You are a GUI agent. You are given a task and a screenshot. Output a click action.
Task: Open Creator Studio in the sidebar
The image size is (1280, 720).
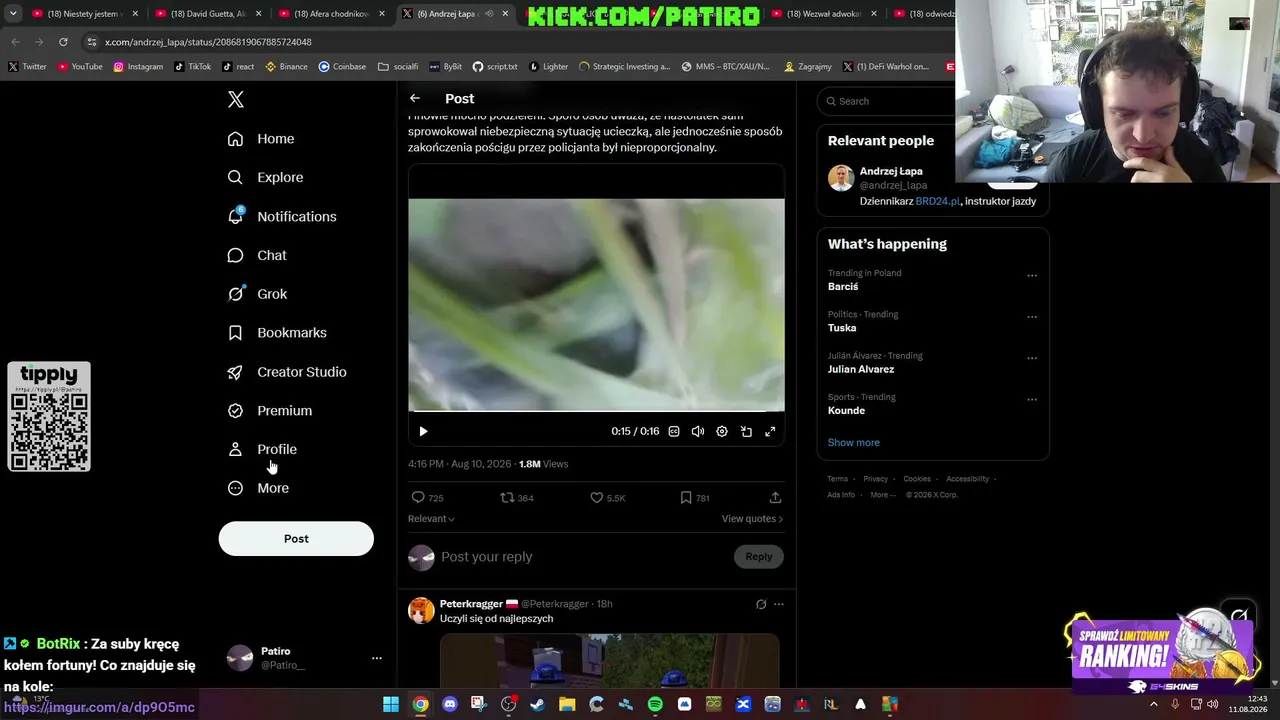tap(287, 372)
